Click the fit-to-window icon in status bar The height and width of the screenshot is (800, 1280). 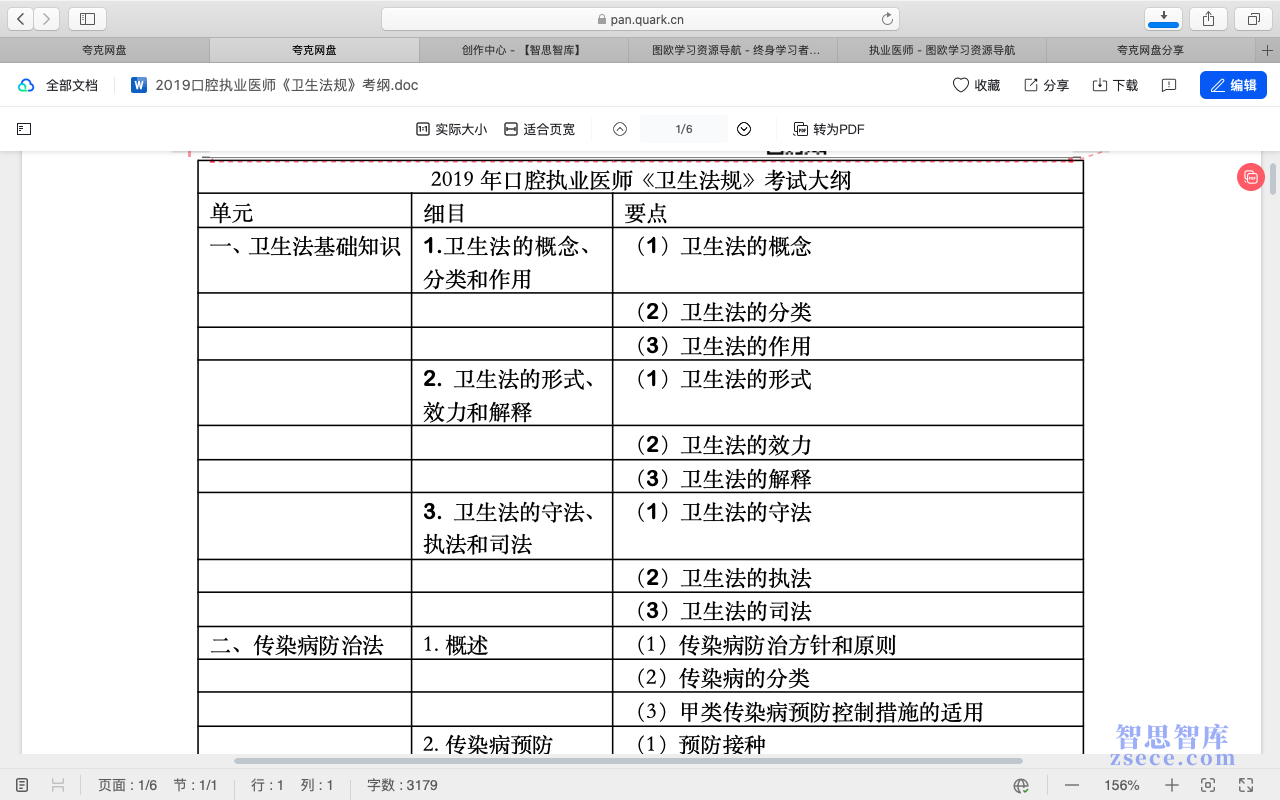click(x=1208, y=785)
